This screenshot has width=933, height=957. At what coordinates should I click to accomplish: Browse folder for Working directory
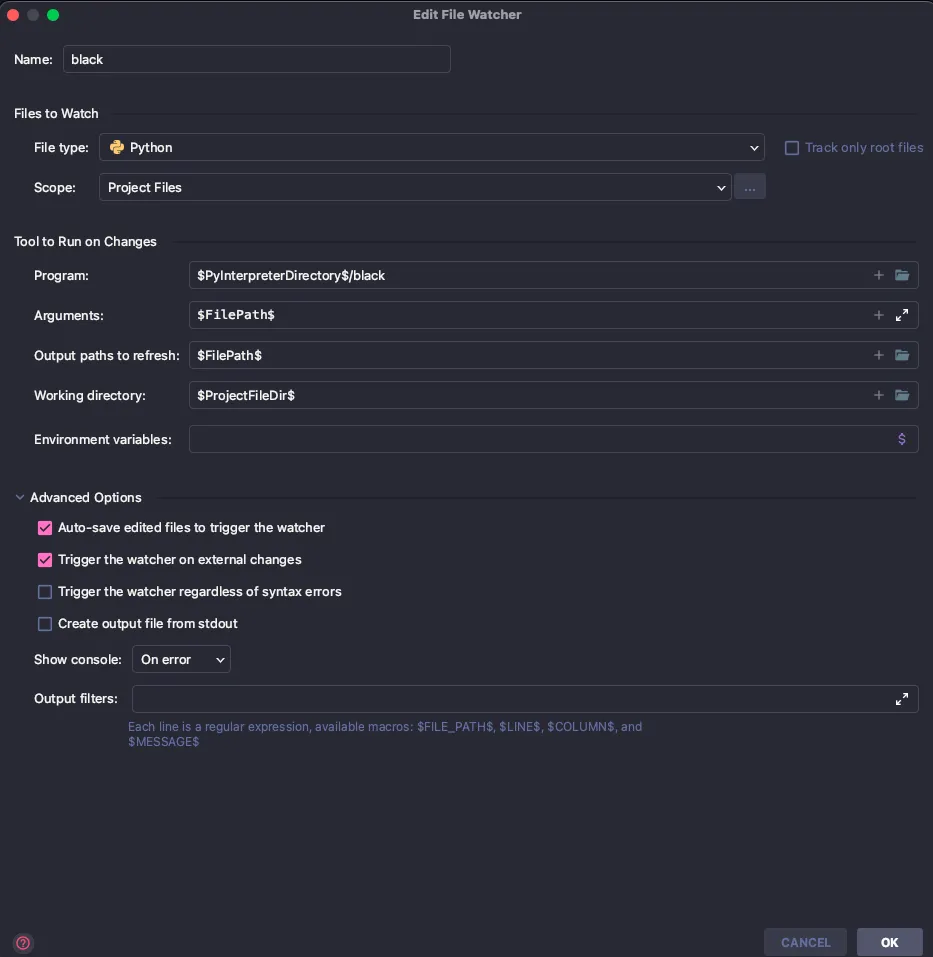click(901, 395)
